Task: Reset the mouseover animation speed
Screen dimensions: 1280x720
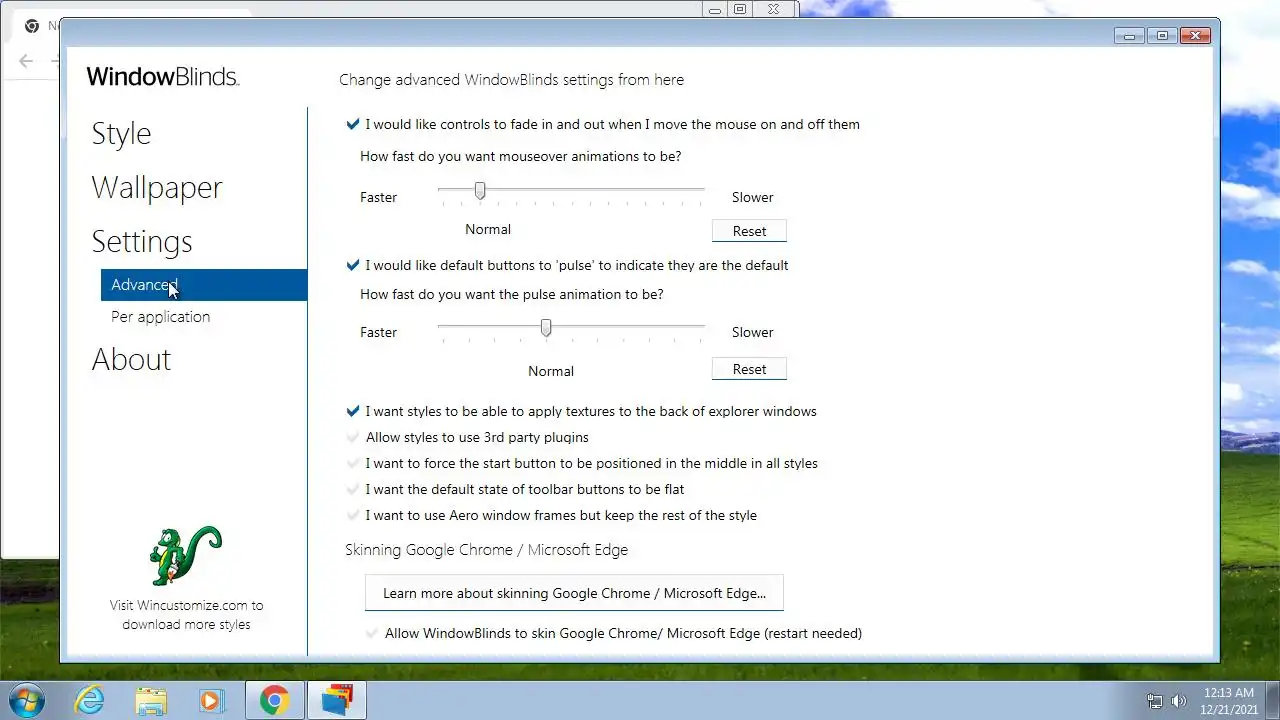Action: 749,231
